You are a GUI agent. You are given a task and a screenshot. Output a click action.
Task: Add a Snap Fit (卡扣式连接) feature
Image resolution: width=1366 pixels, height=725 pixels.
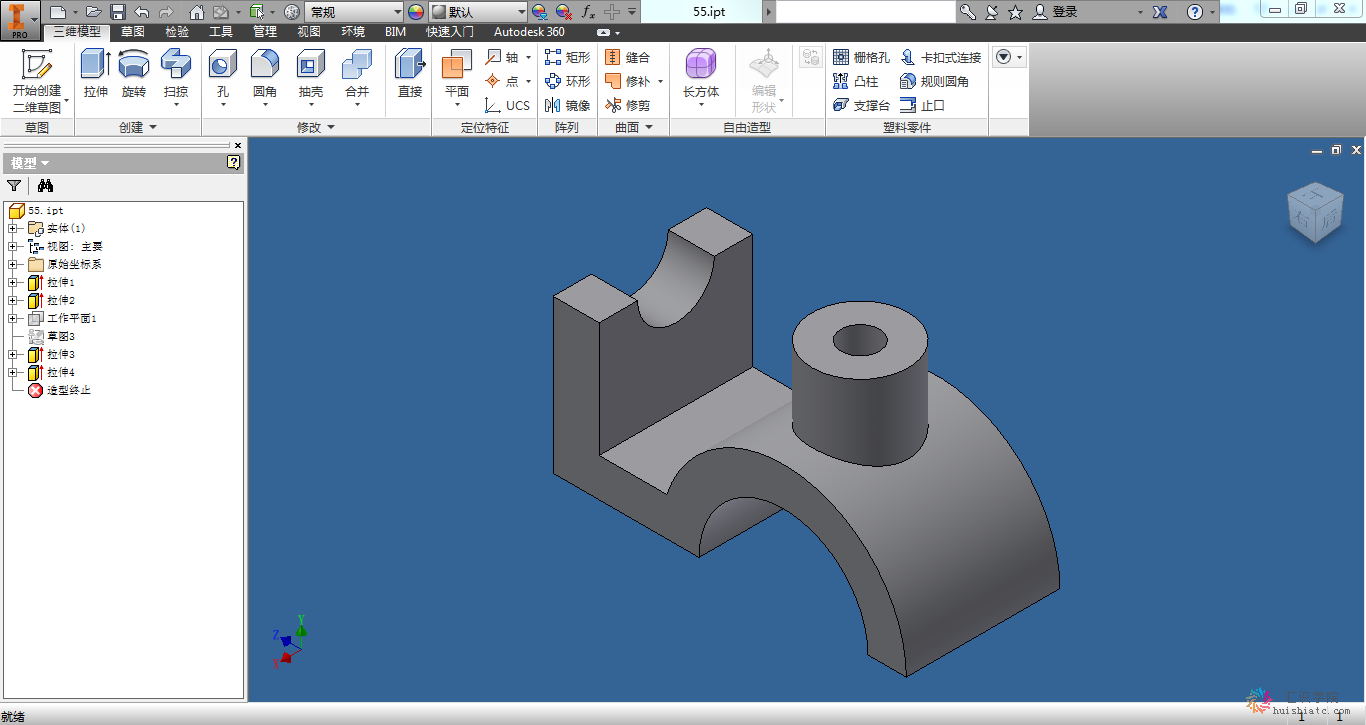[x=940, y=57]
